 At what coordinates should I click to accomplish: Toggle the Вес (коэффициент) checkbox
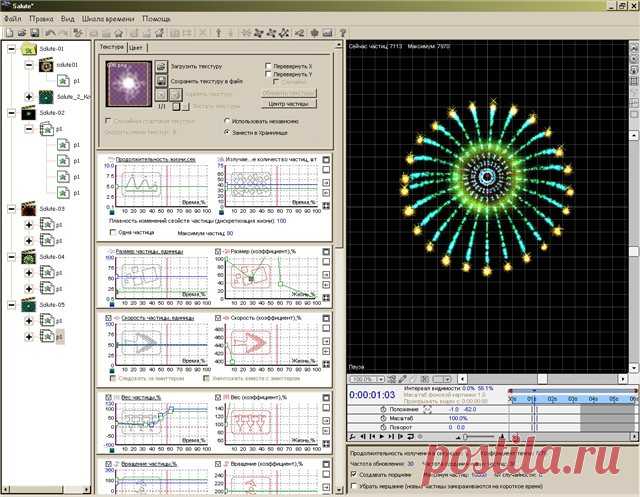pos(218,397)
